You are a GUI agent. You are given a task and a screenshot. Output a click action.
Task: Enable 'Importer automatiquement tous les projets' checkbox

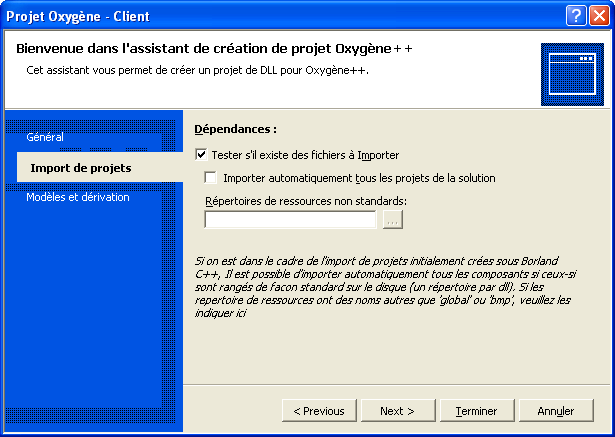[211, 178]
